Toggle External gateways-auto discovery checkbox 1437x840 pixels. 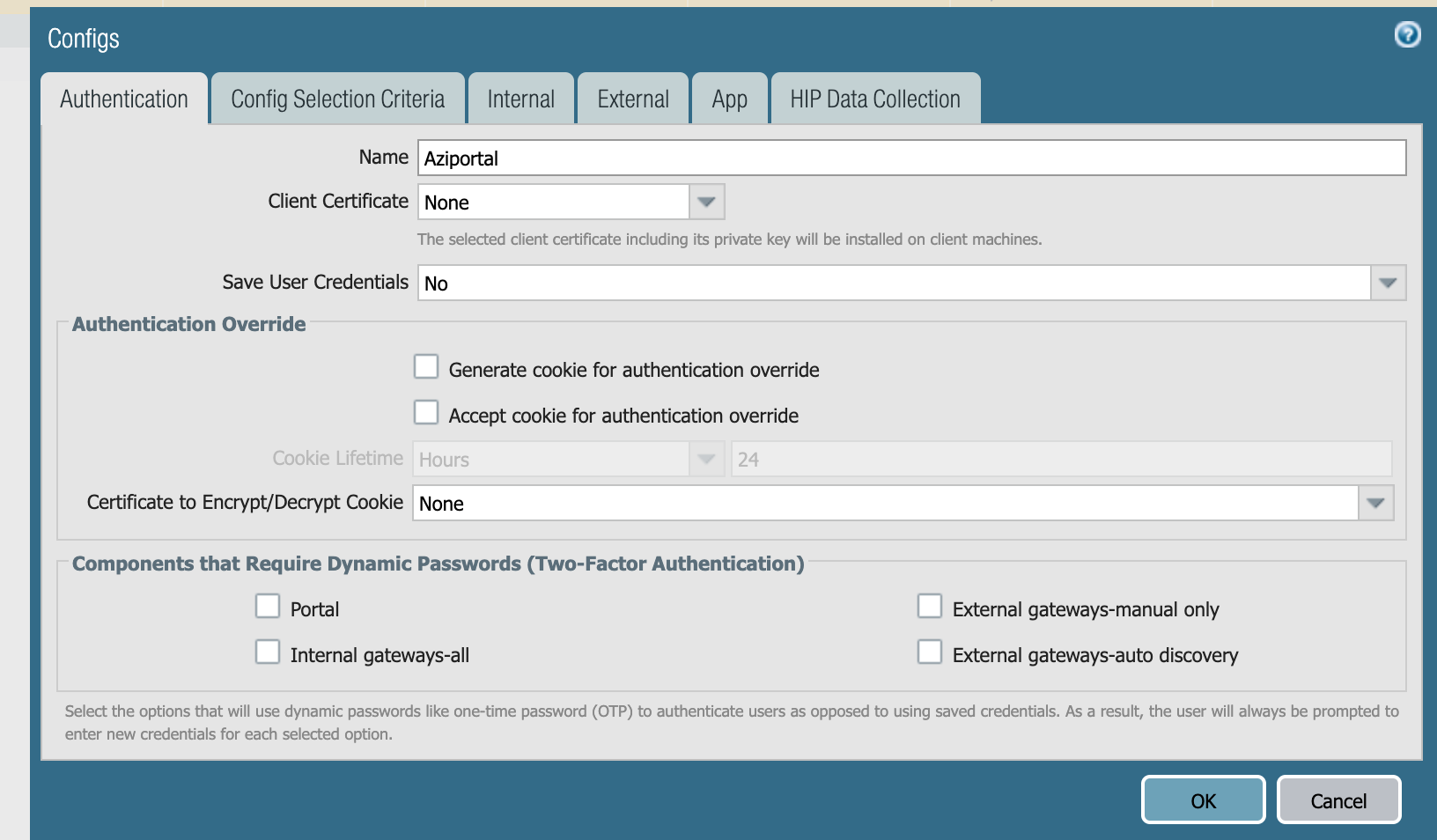[930, 652]
